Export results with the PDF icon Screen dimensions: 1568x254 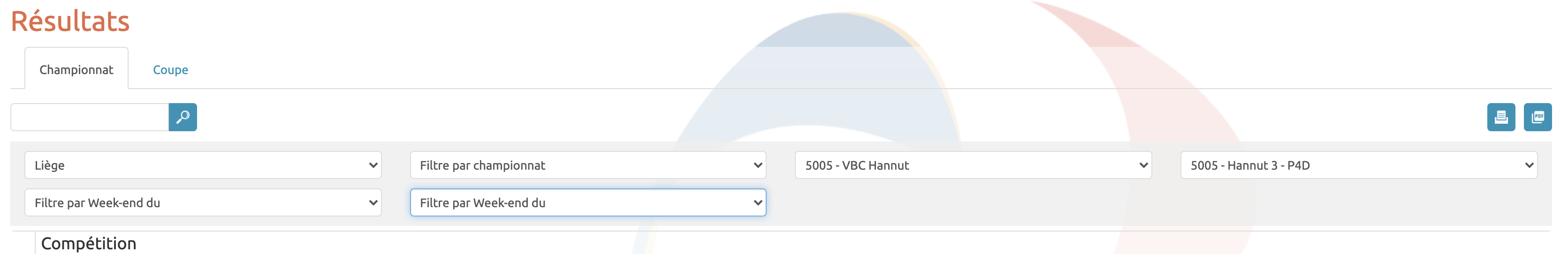pos(1537,117)
